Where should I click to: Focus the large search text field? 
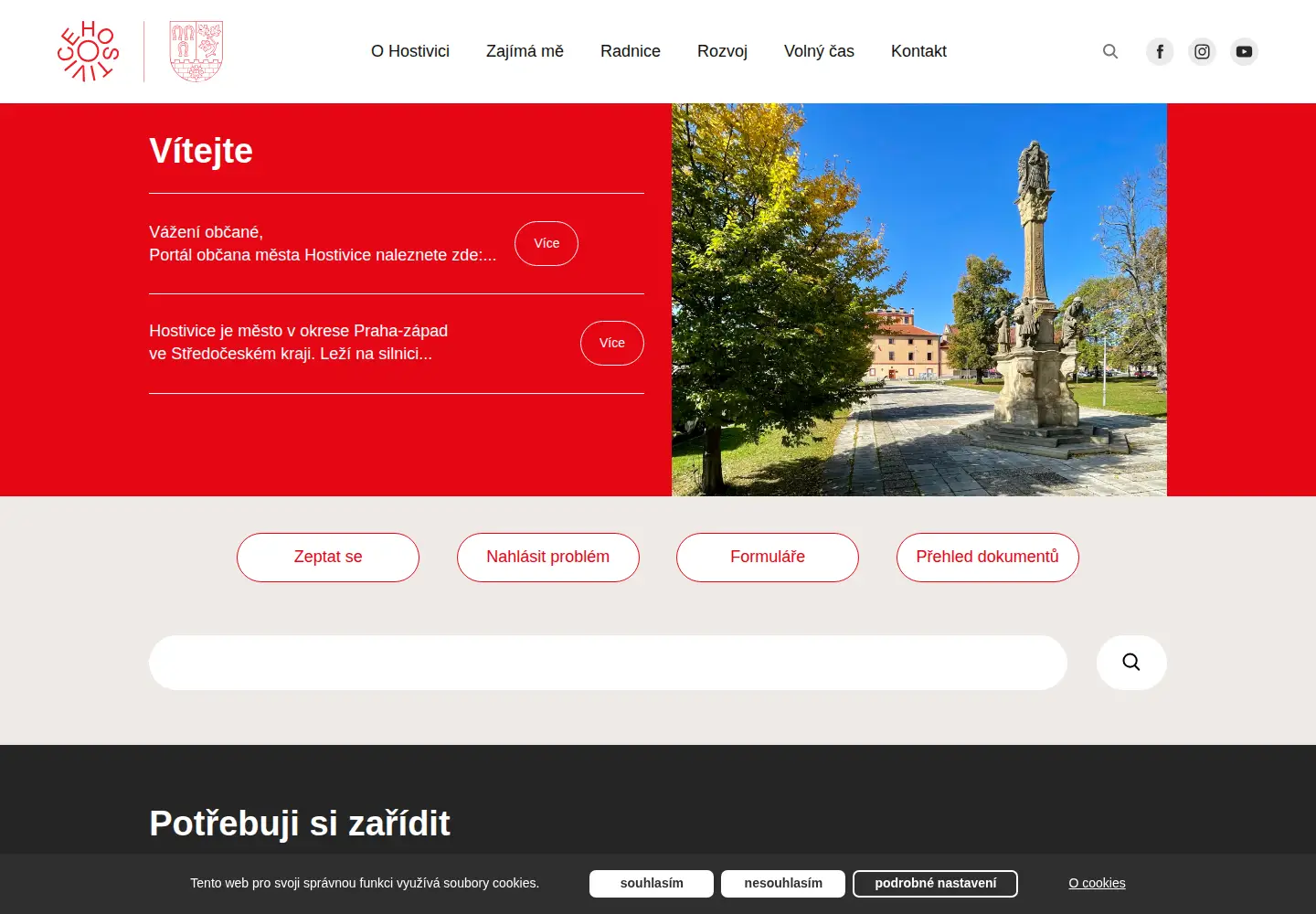coord(608,663)
